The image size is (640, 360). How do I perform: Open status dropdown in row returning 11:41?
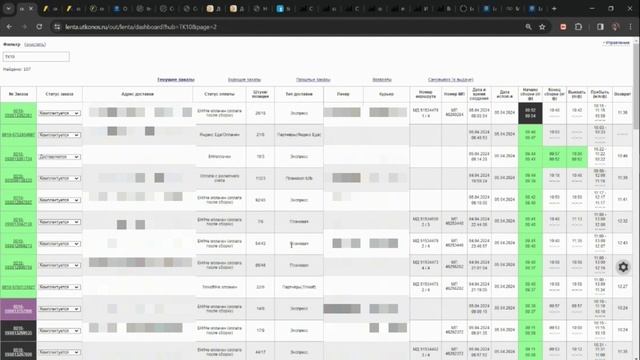[x=59, y=200]
